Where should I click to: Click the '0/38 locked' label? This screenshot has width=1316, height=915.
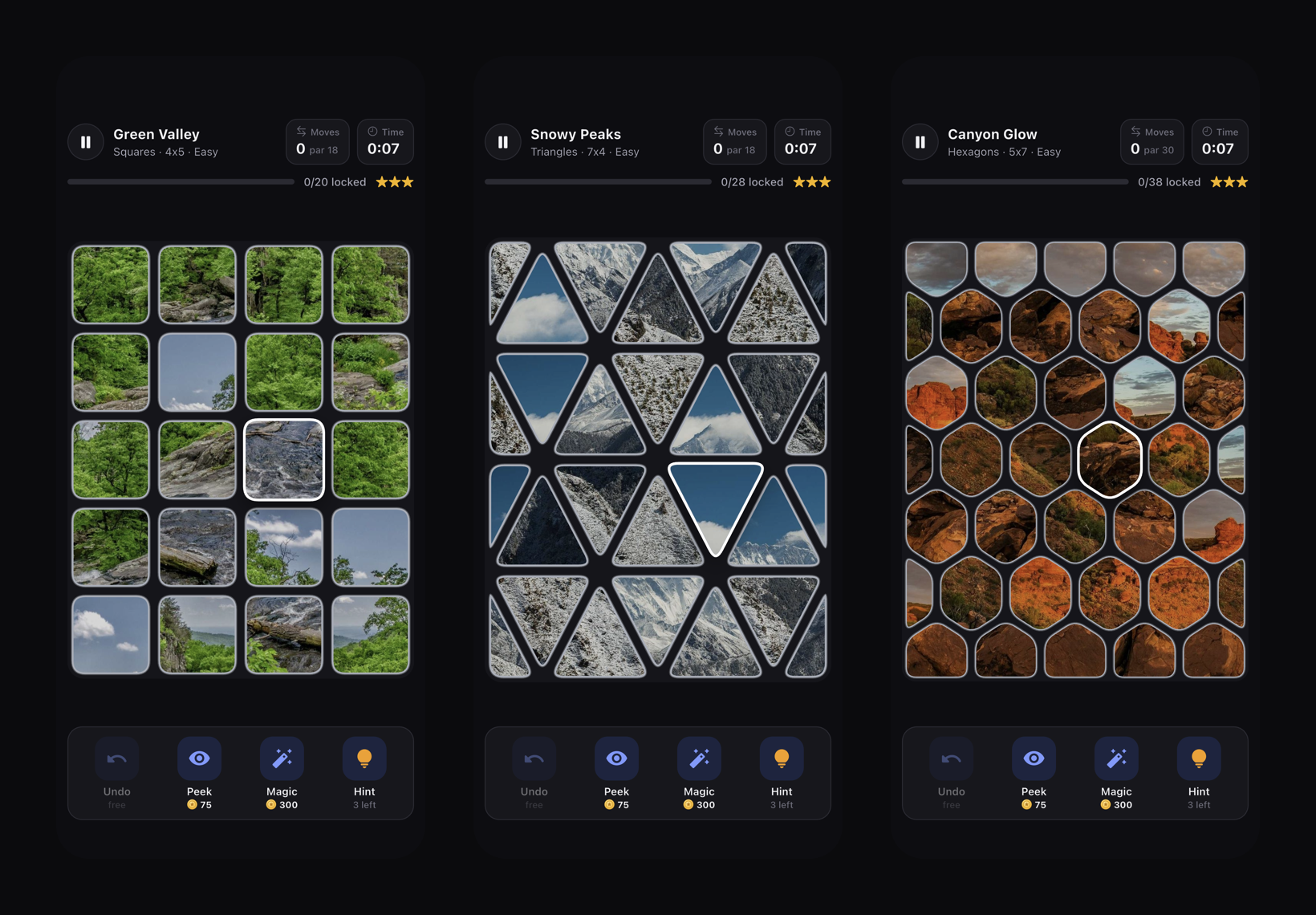[x=1169, y=182]
